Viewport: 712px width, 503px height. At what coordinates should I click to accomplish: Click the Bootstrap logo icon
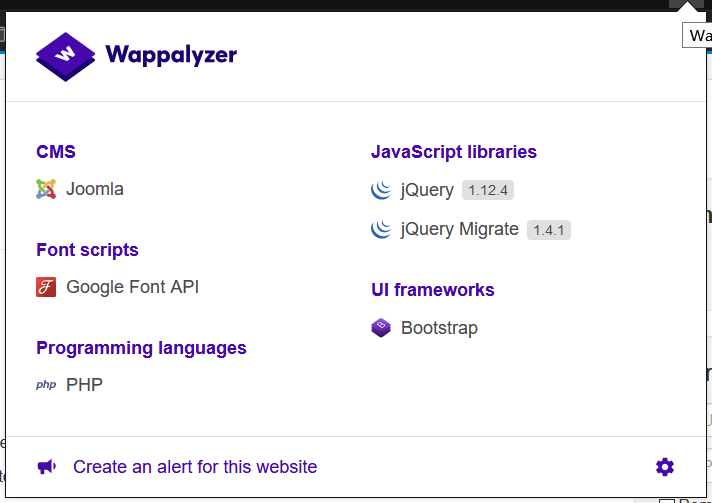point(381,328)
